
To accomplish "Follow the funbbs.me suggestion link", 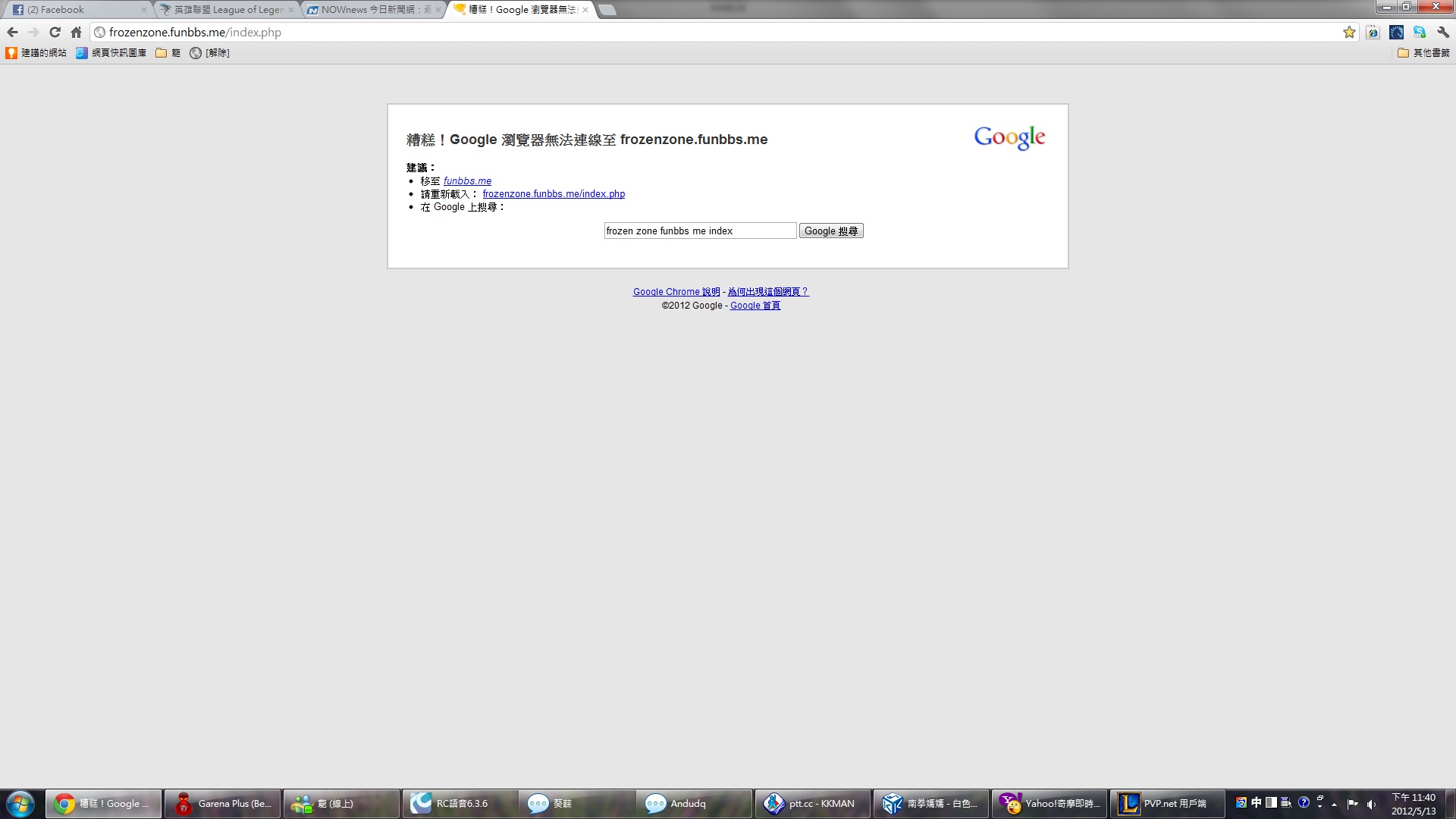I will pos(467,180).
